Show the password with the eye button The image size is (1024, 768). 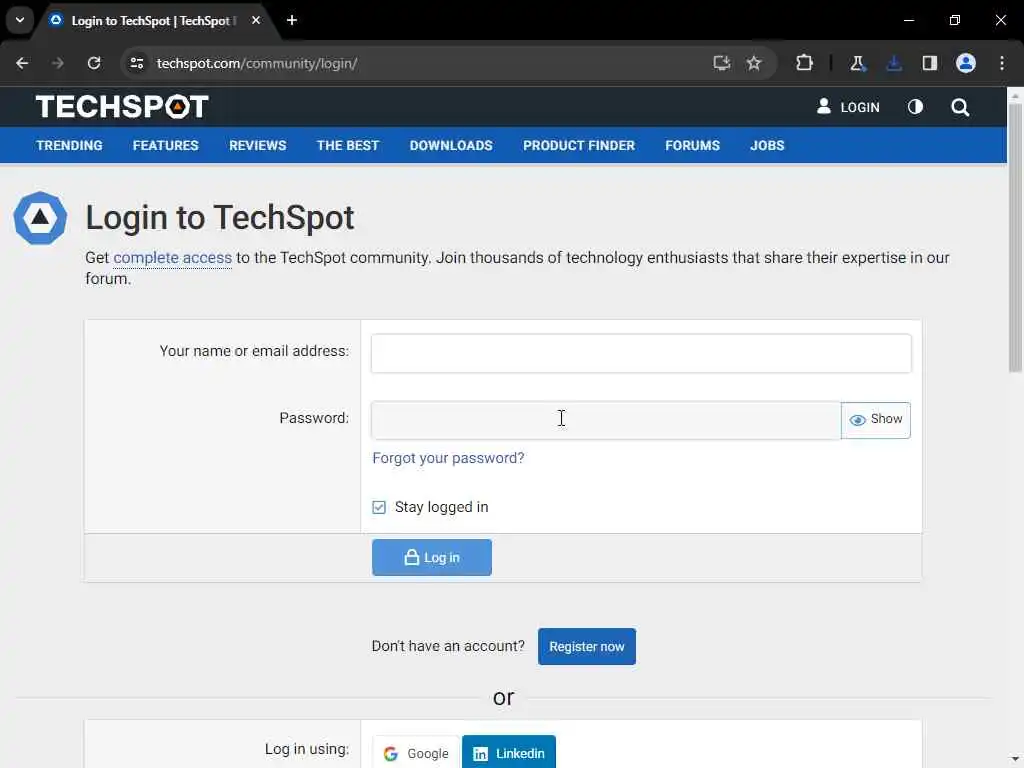tap(876, 420)
